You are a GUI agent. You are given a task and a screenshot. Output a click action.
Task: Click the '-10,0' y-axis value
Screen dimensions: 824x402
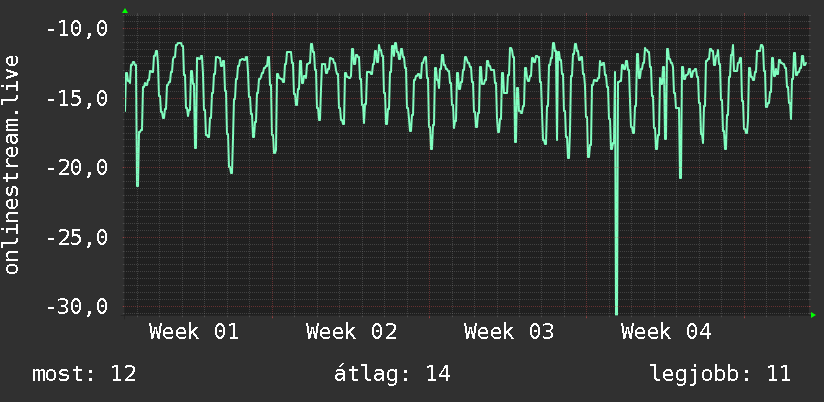point(77,29)
